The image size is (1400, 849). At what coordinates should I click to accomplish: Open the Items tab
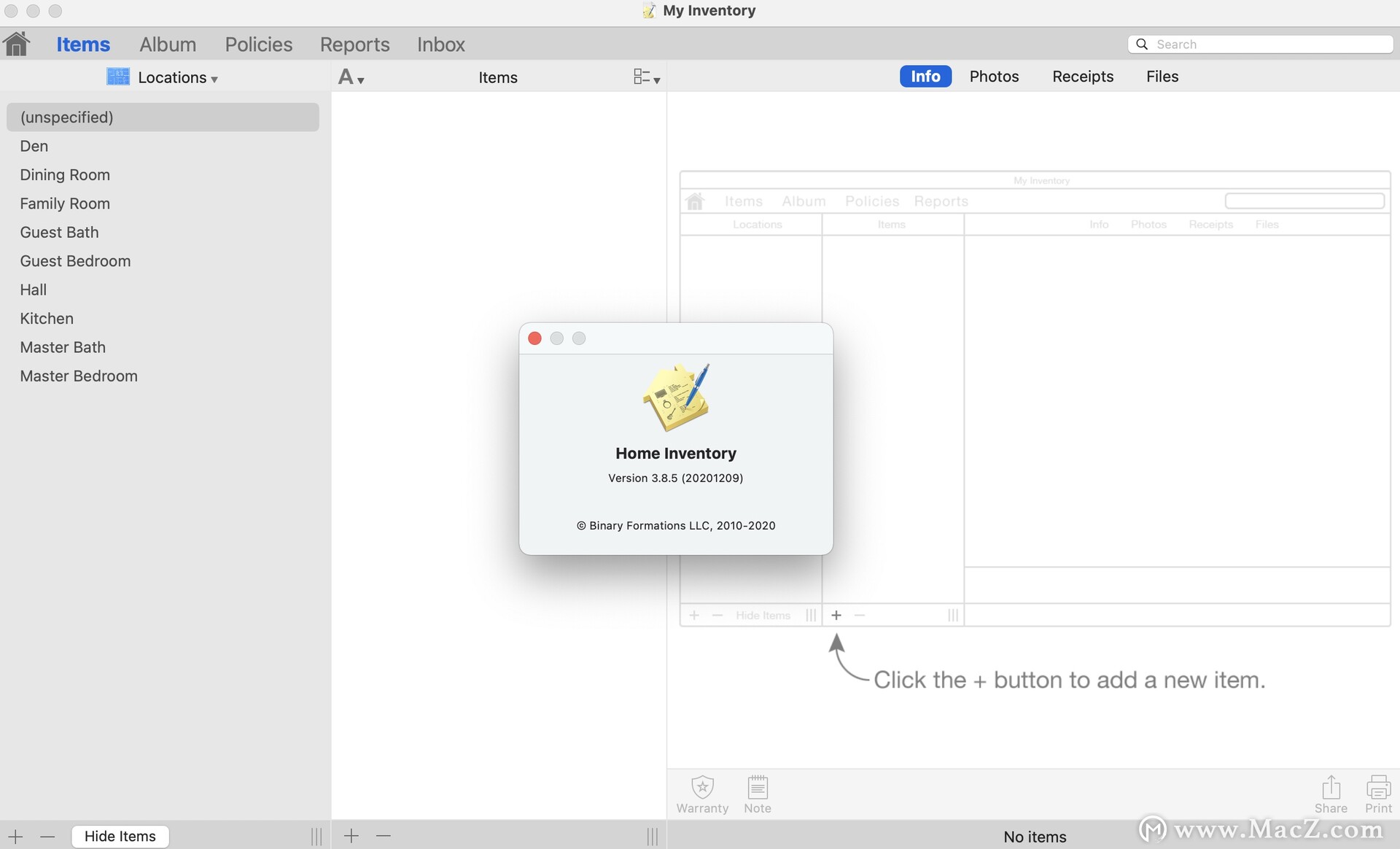tap(83, 44)
